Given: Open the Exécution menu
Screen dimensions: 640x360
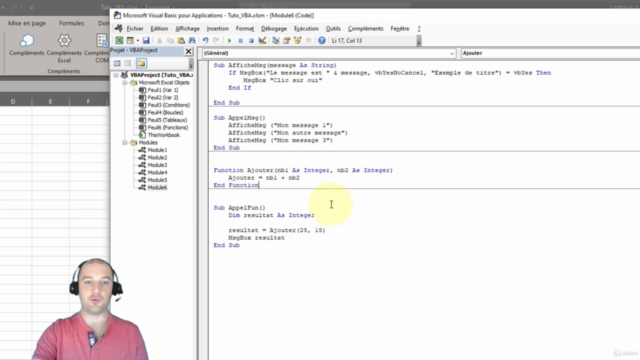Looking at the screenshot, I should (x=306, y=29).
